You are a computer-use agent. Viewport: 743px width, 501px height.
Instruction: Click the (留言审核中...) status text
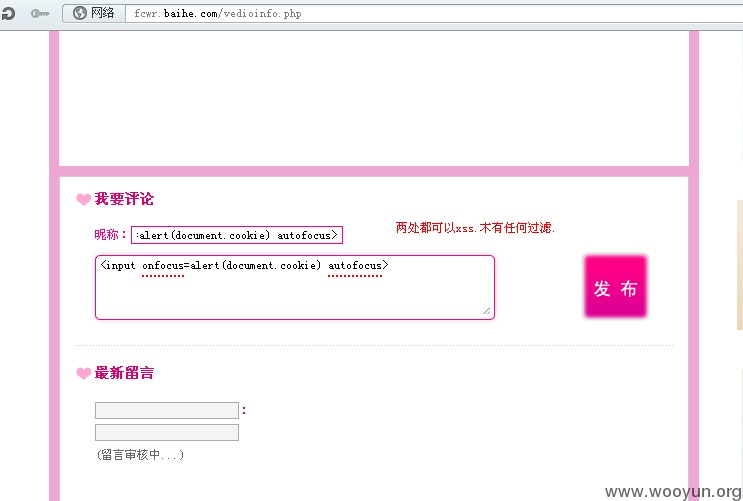click(x=140, y=455)
